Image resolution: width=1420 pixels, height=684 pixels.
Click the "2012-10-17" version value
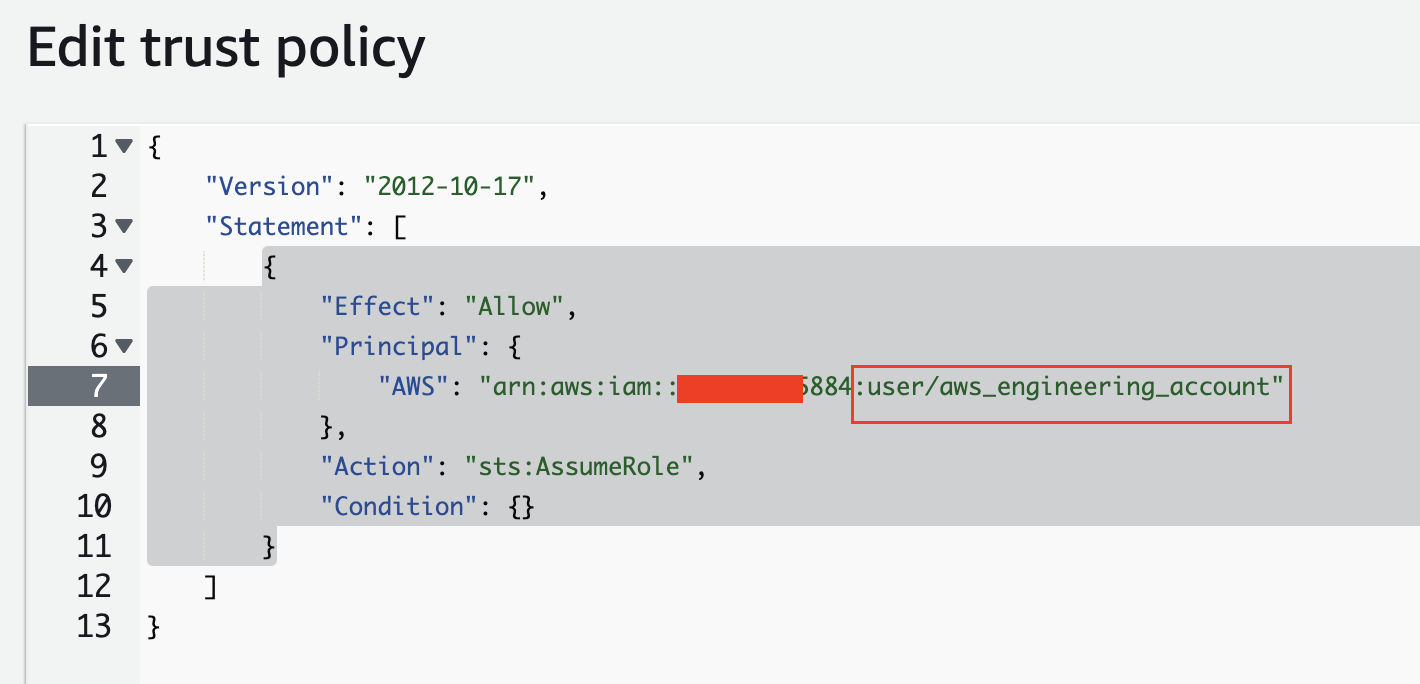450,186
